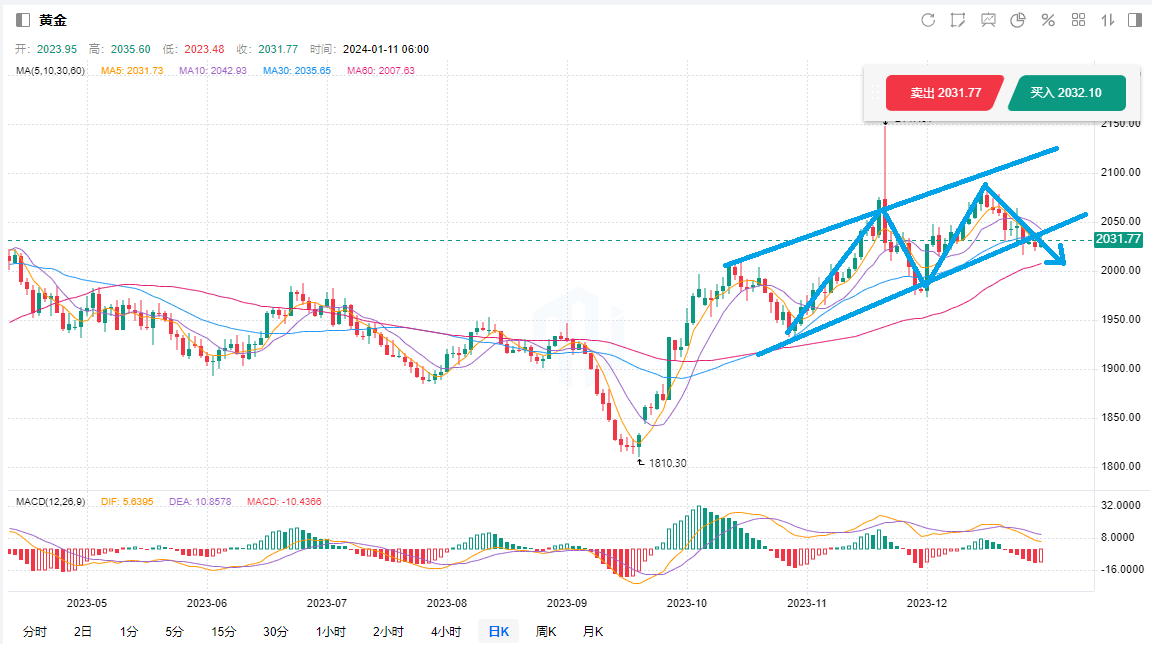This screenshot has height=648, width=1152.
Task: Click the 2031.77 current price tag on axis
Action: coord(1117,239)
